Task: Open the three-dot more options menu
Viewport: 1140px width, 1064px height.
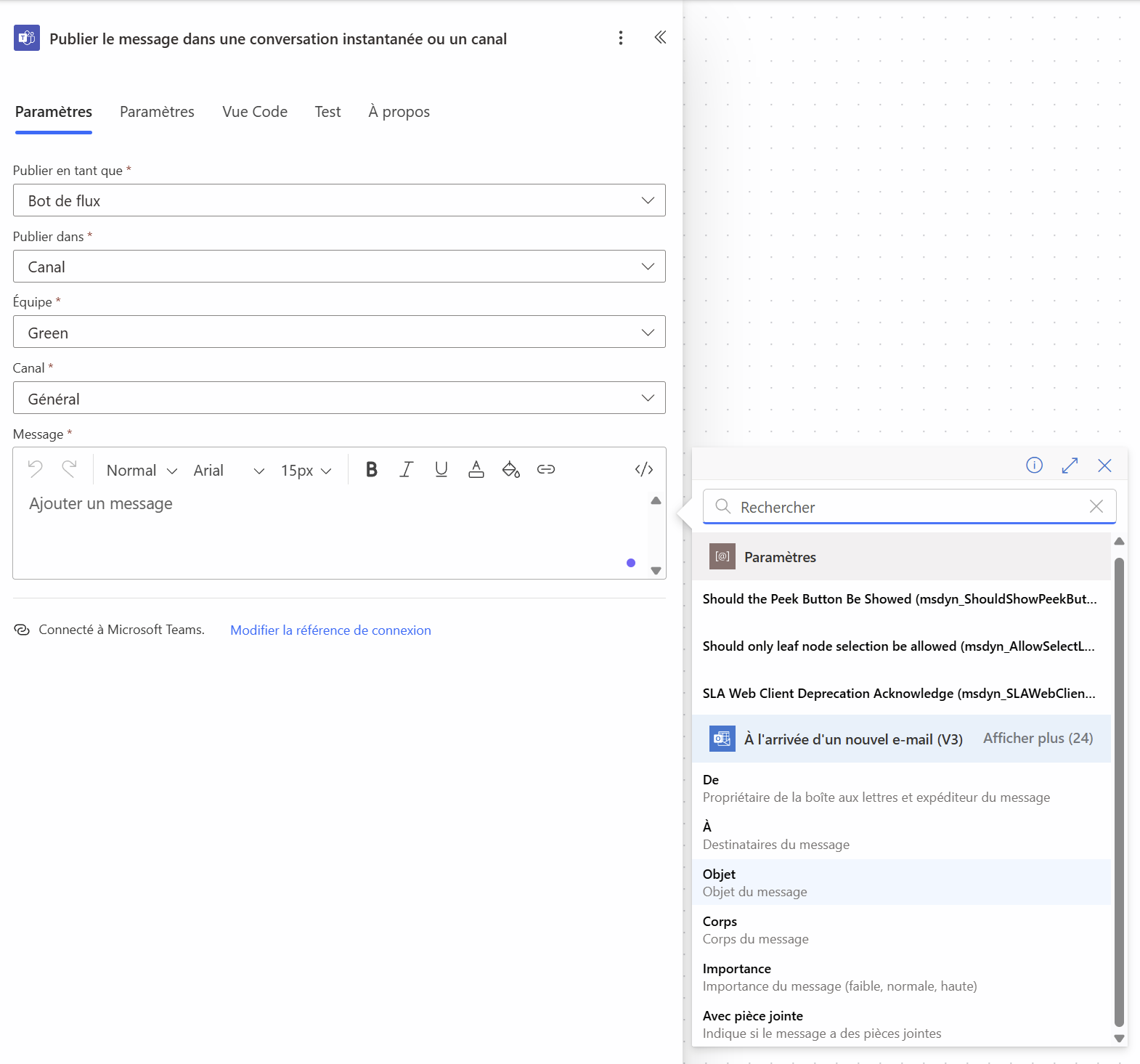Action: point(621,38)
